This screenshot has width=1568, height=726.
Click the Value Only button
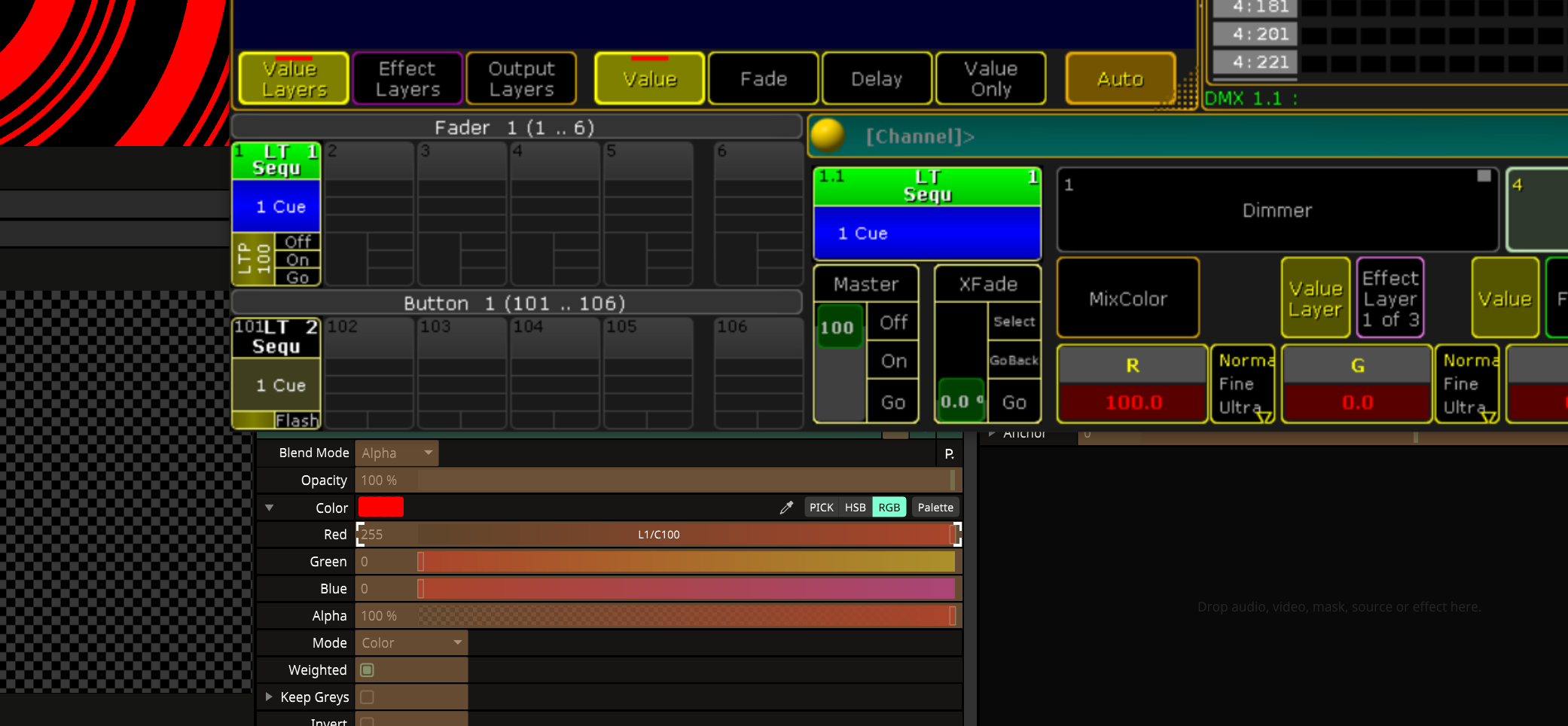point(990,78)
